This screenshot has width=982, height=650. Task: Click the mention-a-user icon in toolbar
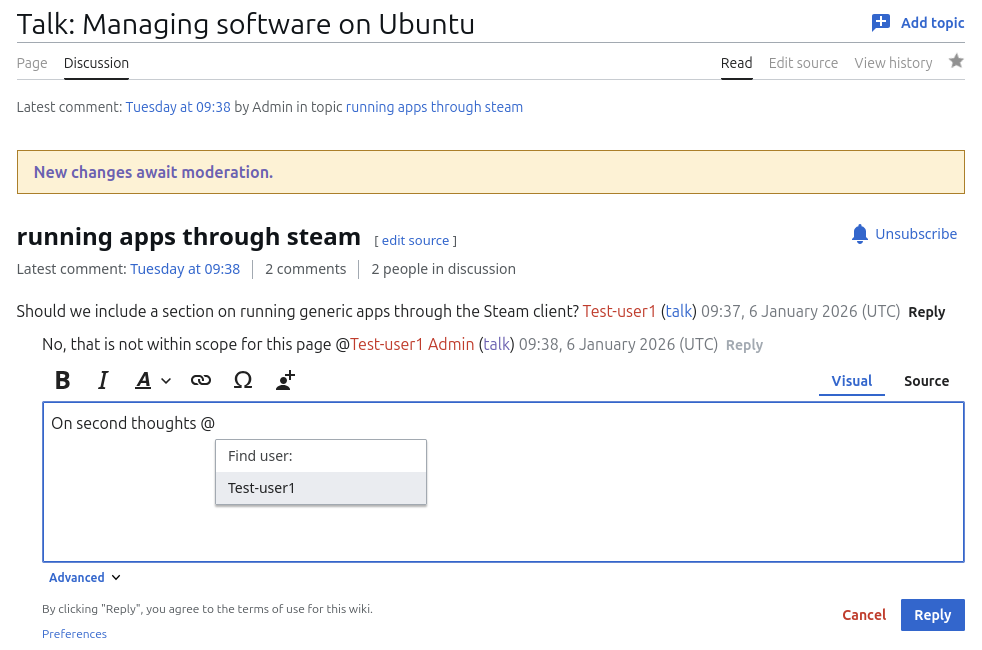[x=285, y=381]
